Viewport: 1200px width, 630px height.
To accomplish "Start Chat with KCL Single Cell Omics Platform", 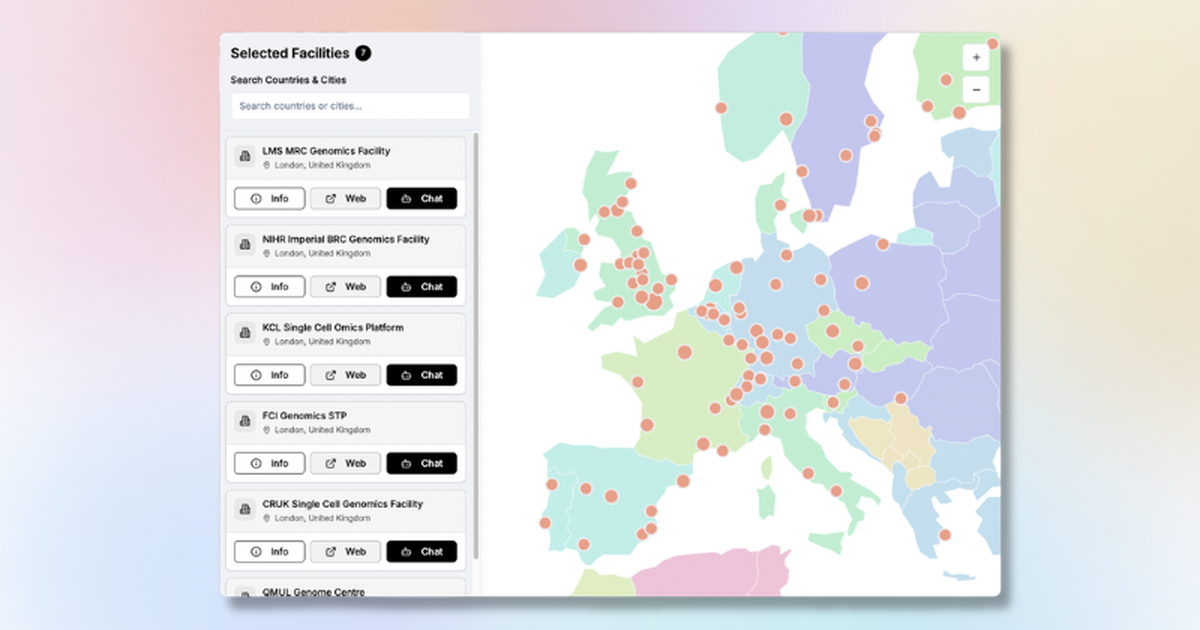I will coord(422,375).
